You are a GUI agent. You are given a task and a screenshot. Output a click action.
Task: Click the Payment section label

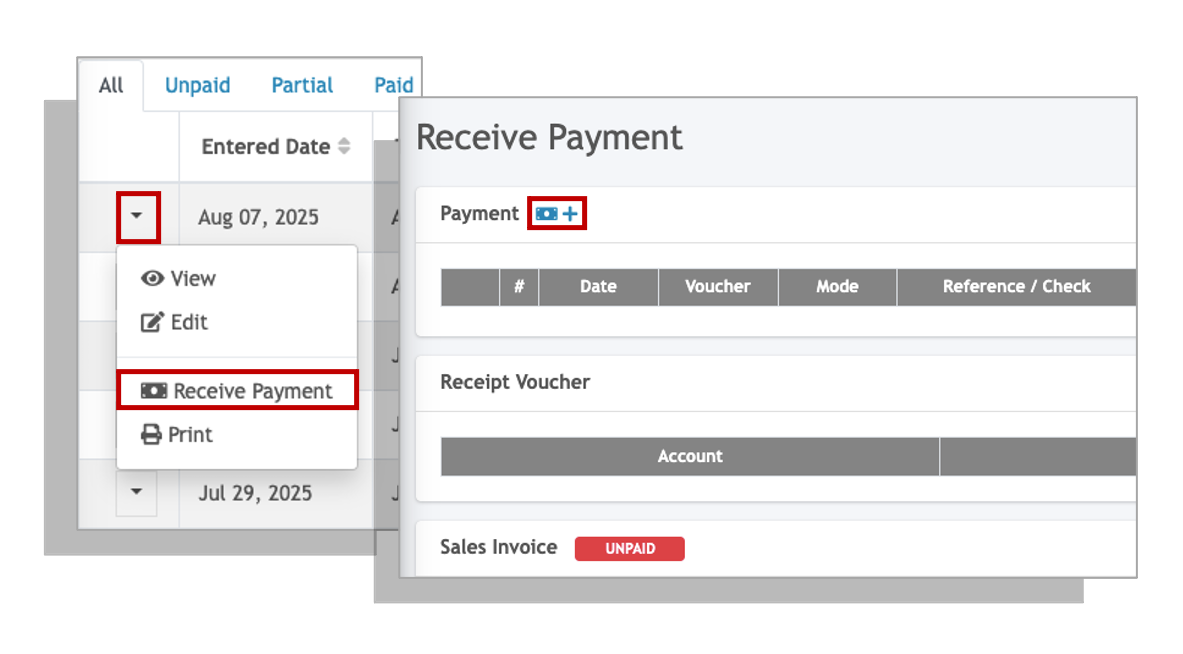pos(480,213)
